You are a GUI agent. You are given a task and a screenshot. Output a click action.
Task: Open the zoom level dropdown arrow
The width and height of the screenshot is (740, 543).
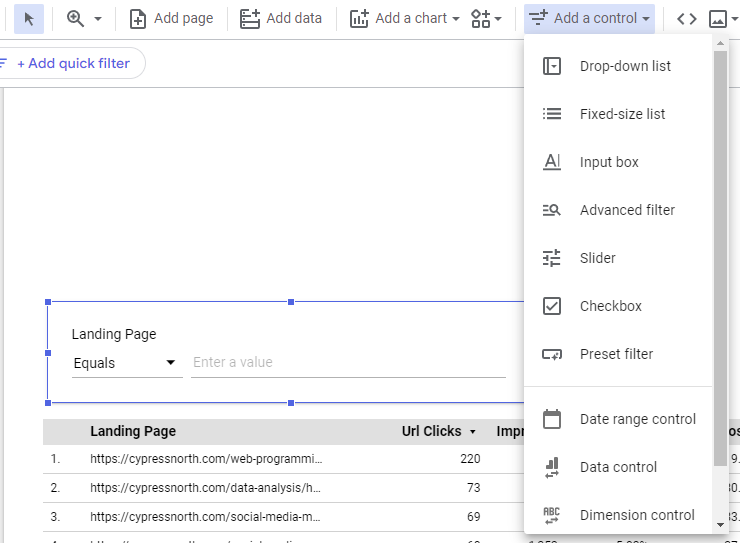pos(98,19)
